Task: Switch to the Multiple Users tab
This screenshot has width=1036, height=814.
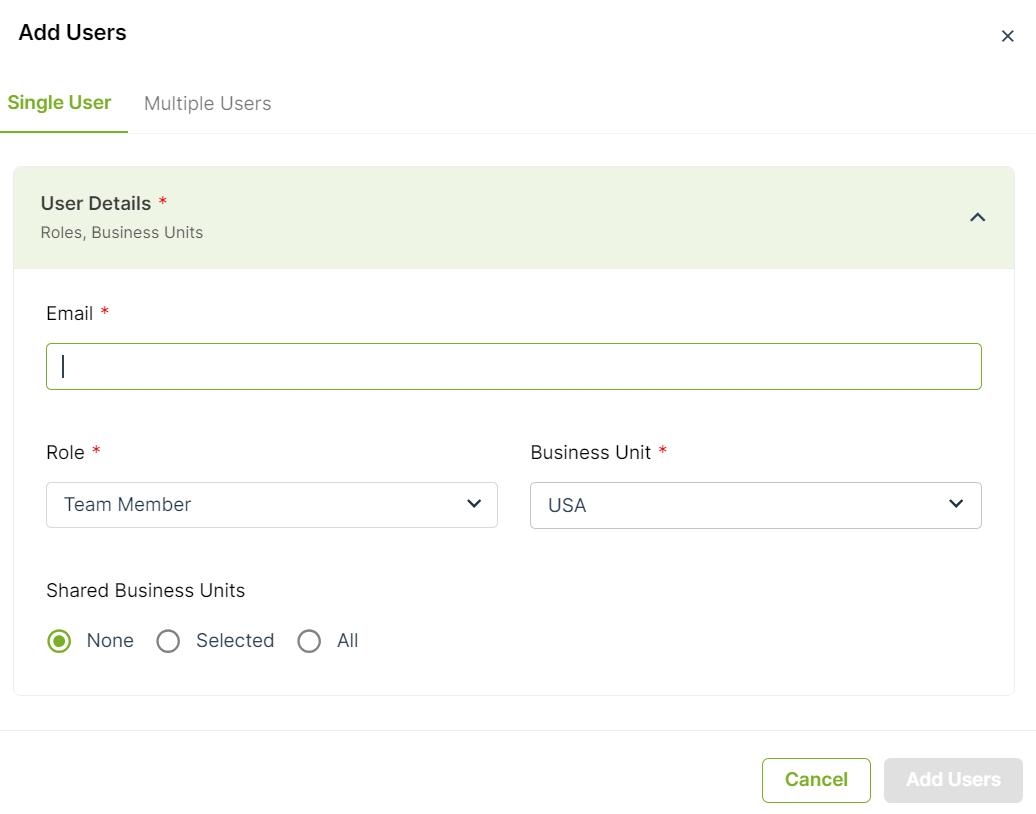Action: [207, 104]
